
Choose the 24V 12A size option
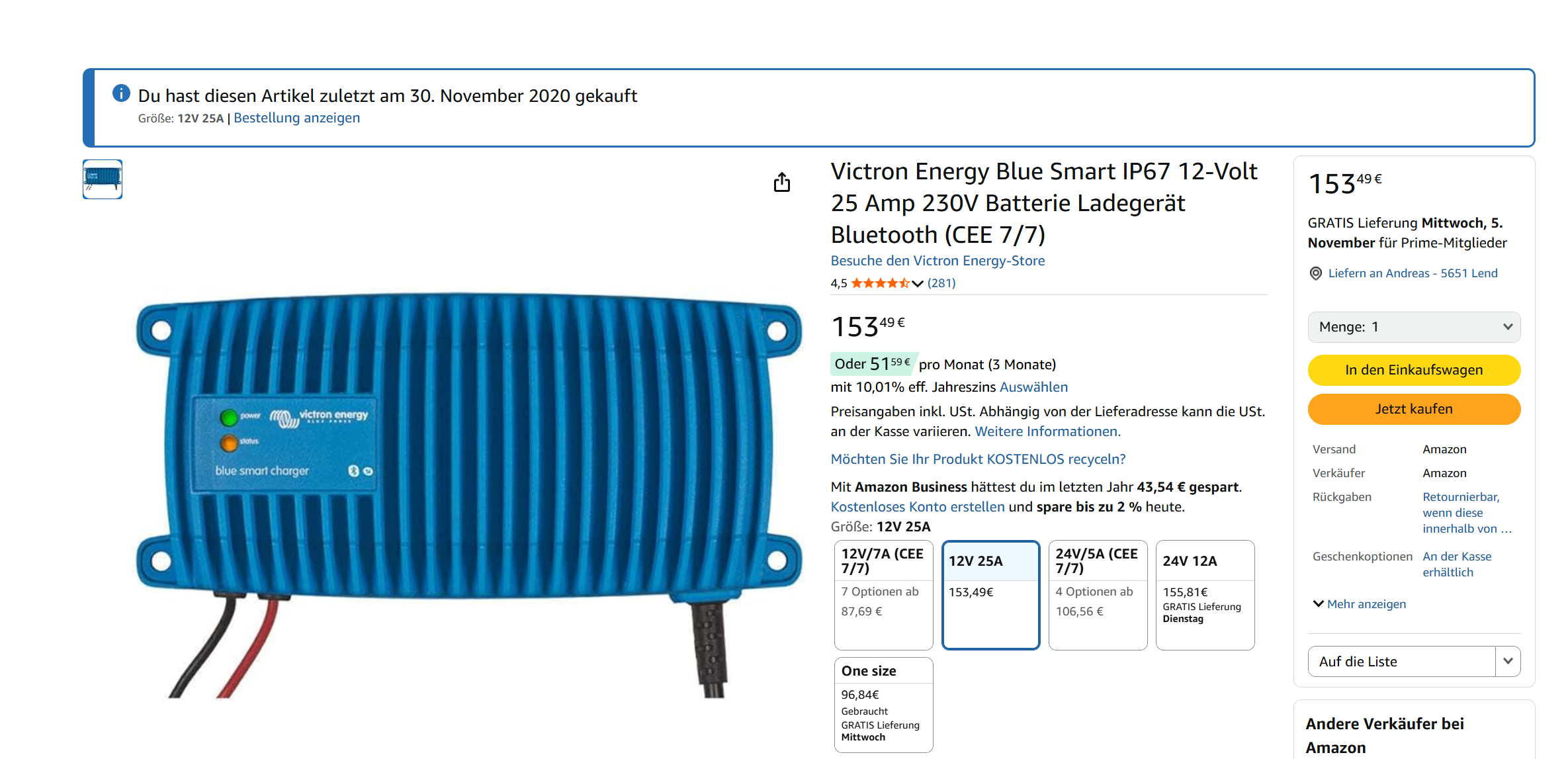click(x=1205, y=595)
